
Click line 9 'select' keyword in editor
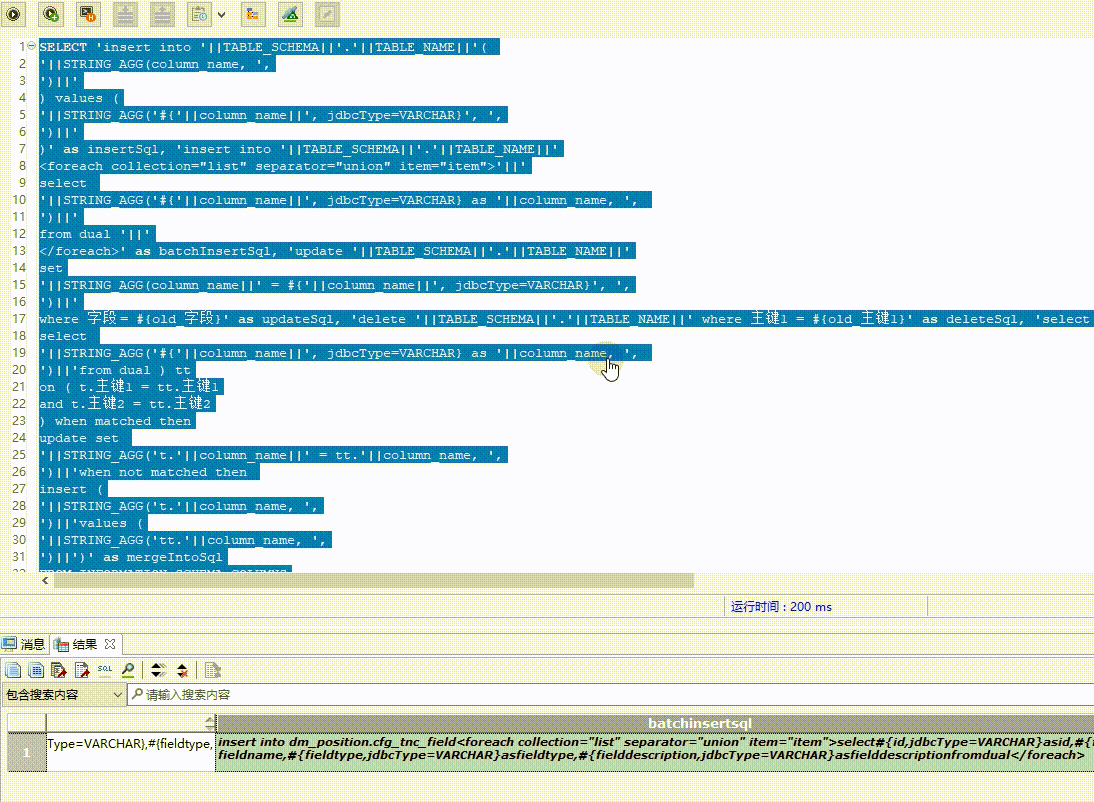[x=63, y=183]
